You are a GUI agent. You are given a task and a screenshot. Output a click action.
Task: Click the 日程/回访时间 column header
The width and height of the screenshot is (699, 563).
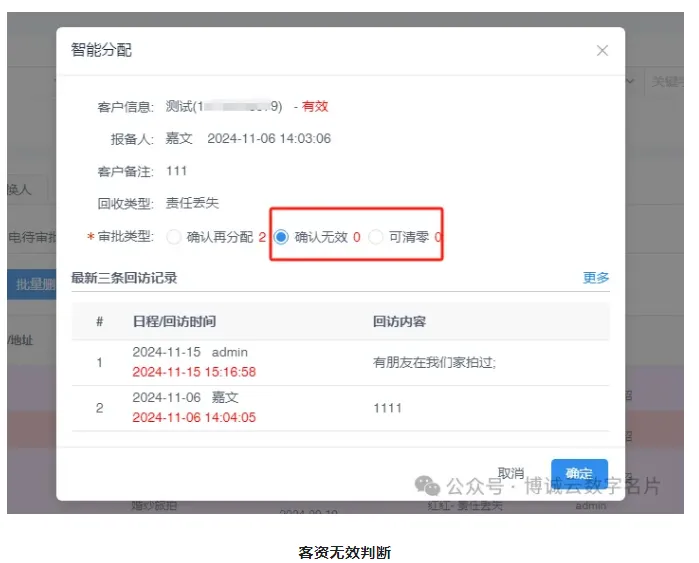(174, 322)
